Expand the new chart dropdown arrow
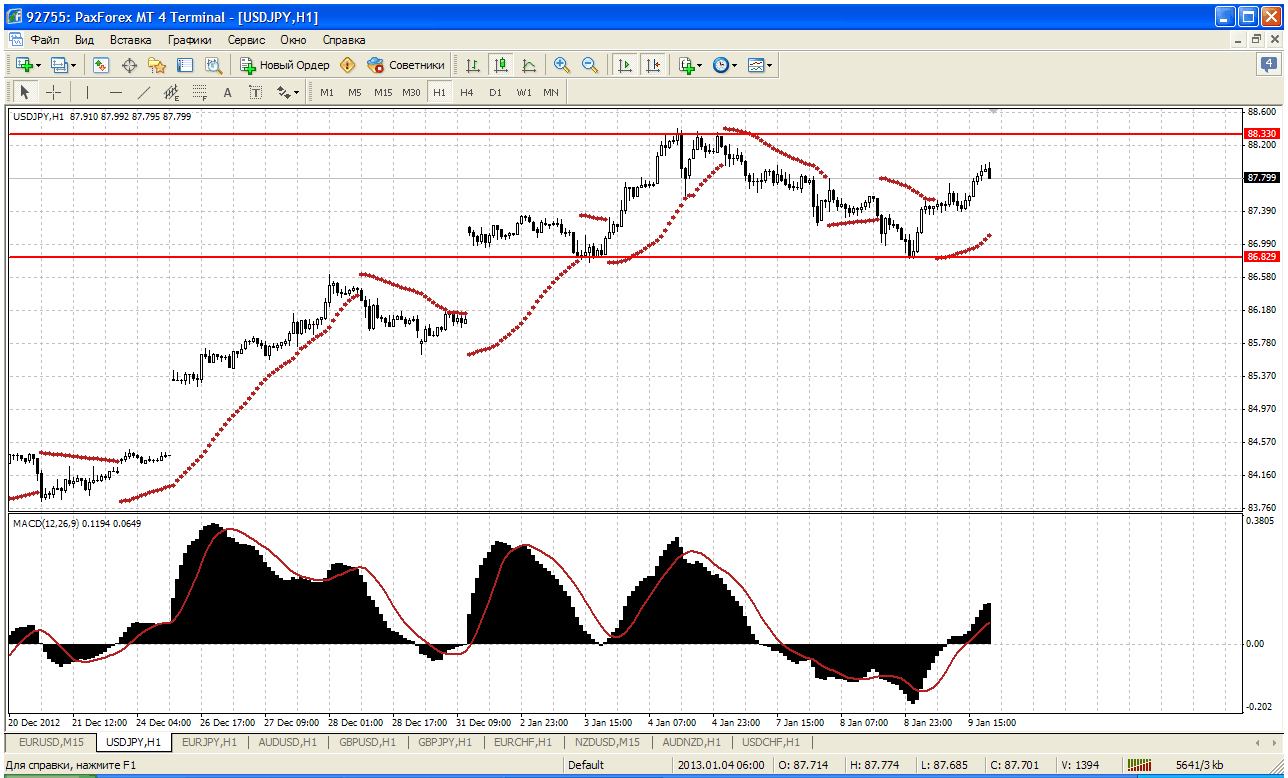Image resolution: width=1288 pixels, height=778 pixels. point(39,65)
